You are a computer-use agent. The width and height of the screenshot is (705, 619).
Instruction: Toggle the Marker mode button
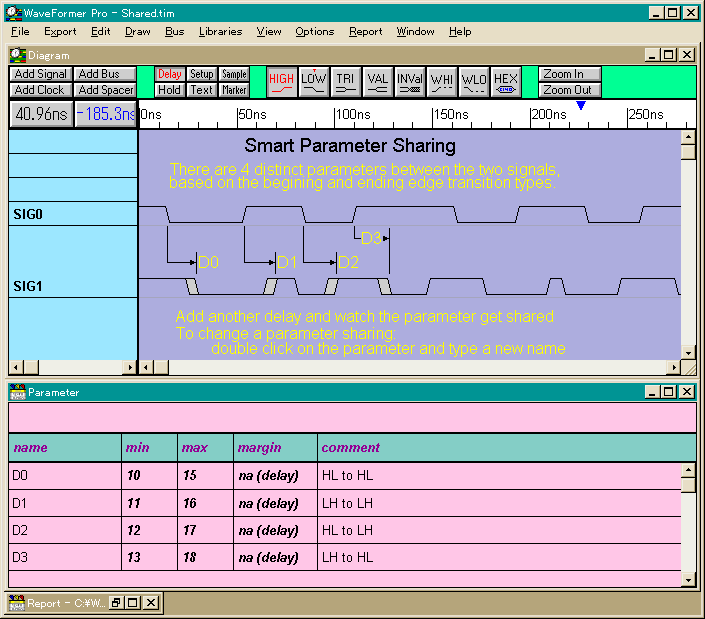[x=234, y=90]
